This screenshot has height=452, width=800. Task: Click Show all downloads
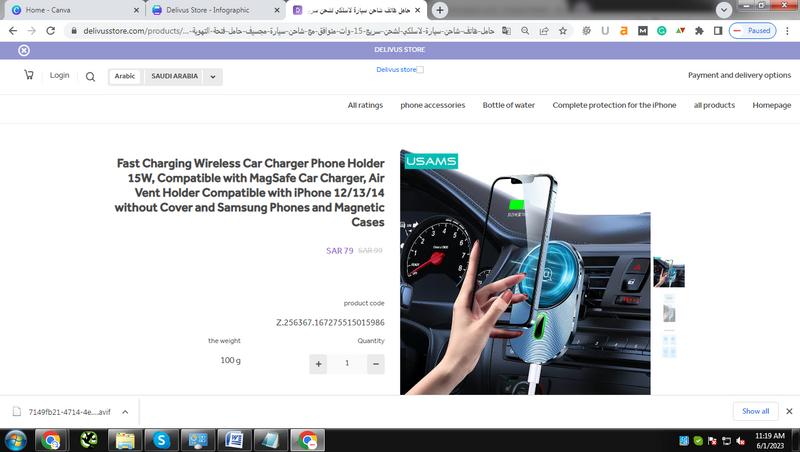click(756, 411)
